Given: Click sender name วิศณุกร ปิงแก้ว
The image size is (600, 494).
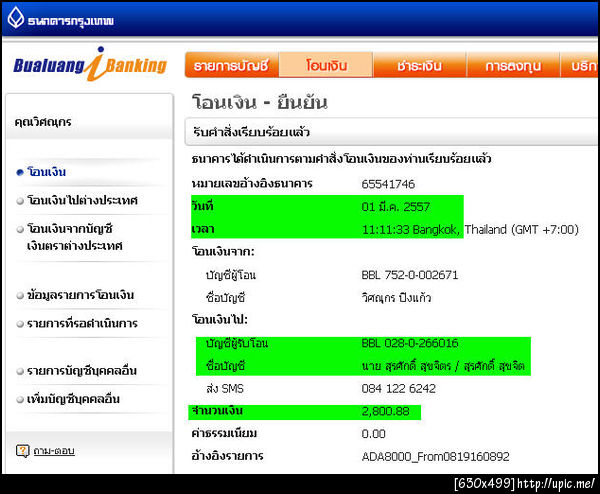Looking at the screenshot, I should (x=396, y=297).
